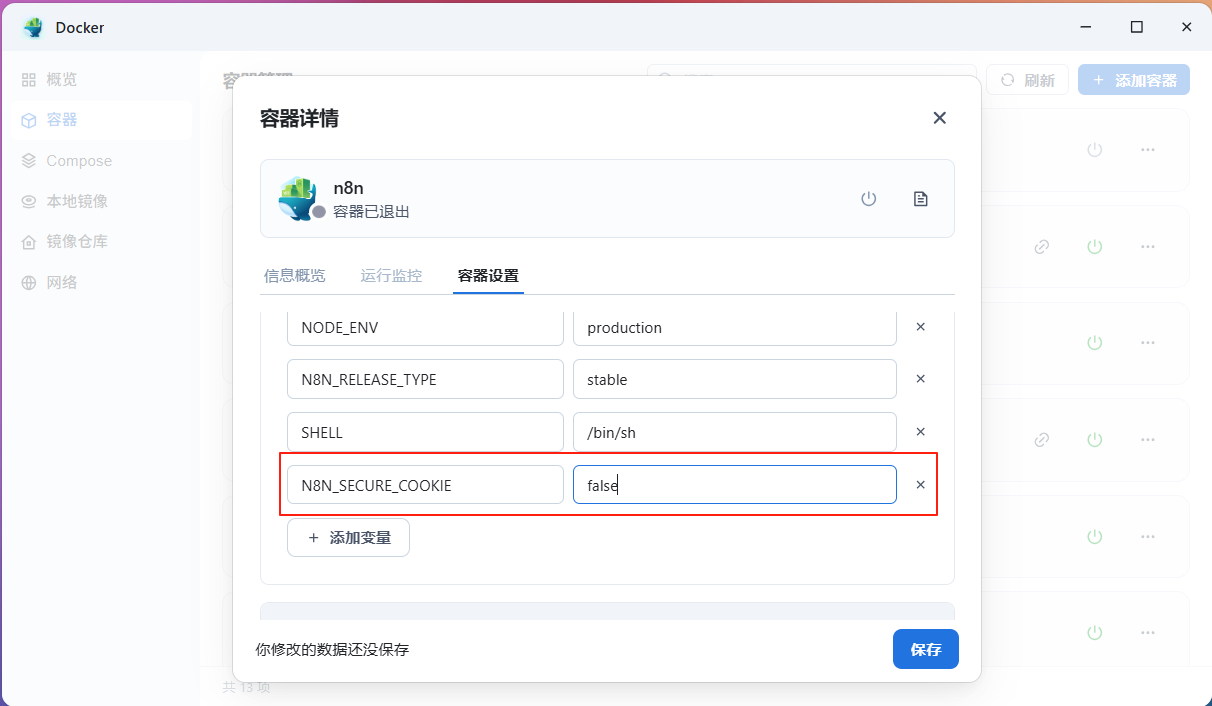Toggle power state of the first container in list

1094,150
